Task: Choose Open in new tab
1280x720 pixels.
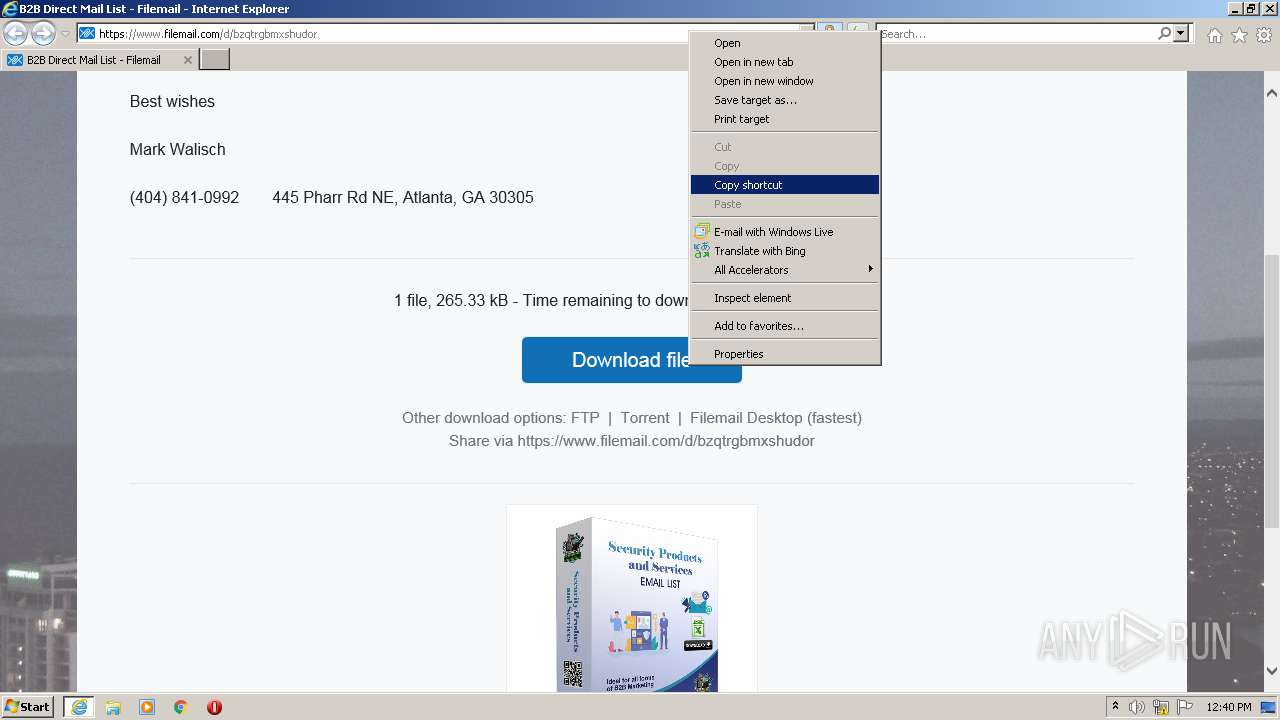Action: coord(785,62)
